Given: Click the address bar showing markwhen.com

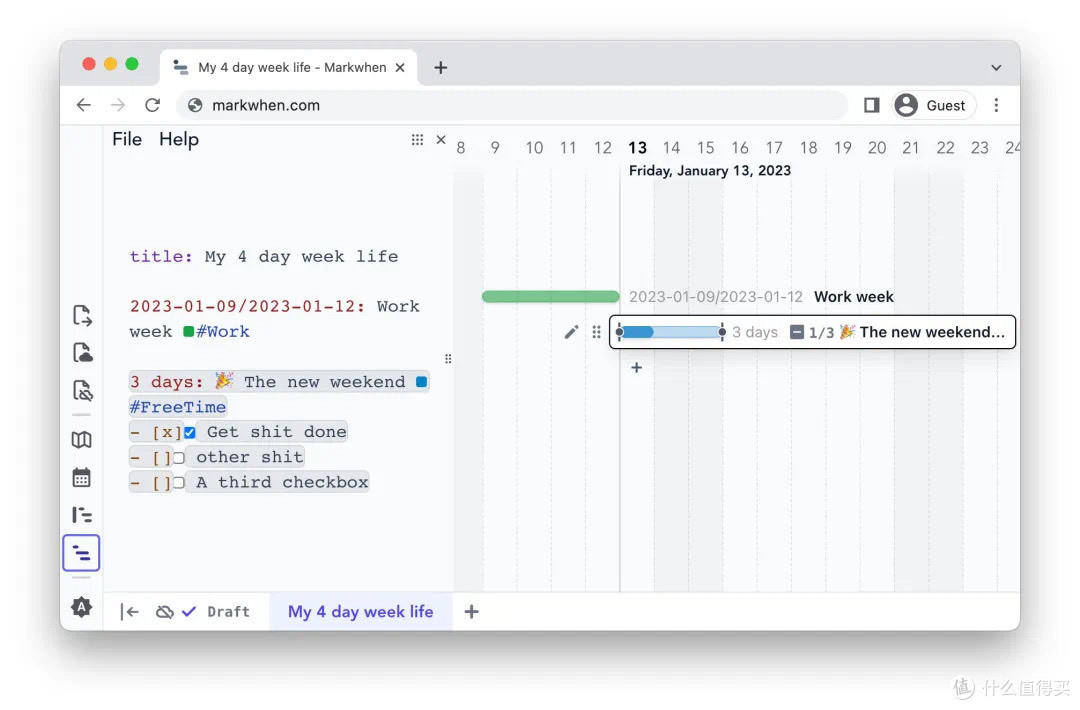Looking at the screenshot, I should tap(513, 105).
